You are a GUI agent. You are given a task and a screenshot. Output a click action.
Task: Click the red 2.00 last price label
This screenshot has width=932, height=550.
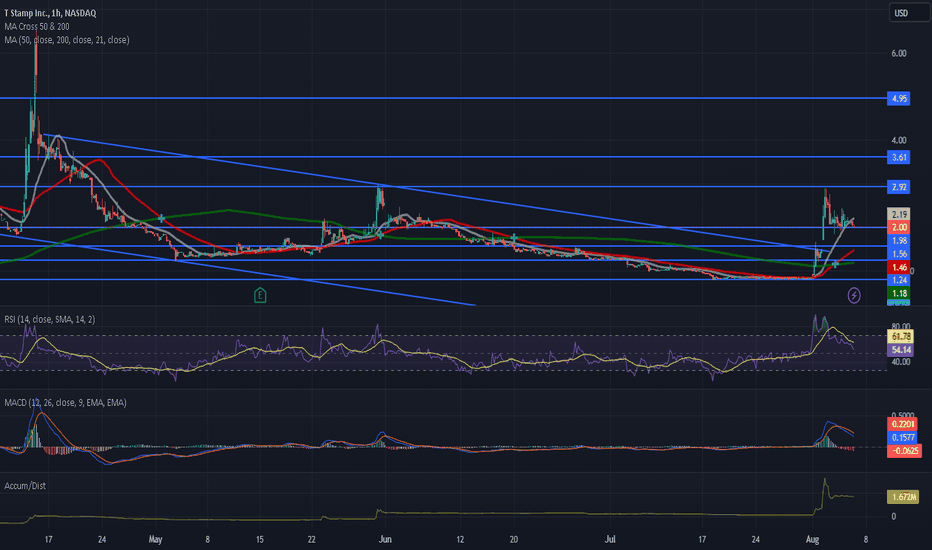click(x=899, y=227)
